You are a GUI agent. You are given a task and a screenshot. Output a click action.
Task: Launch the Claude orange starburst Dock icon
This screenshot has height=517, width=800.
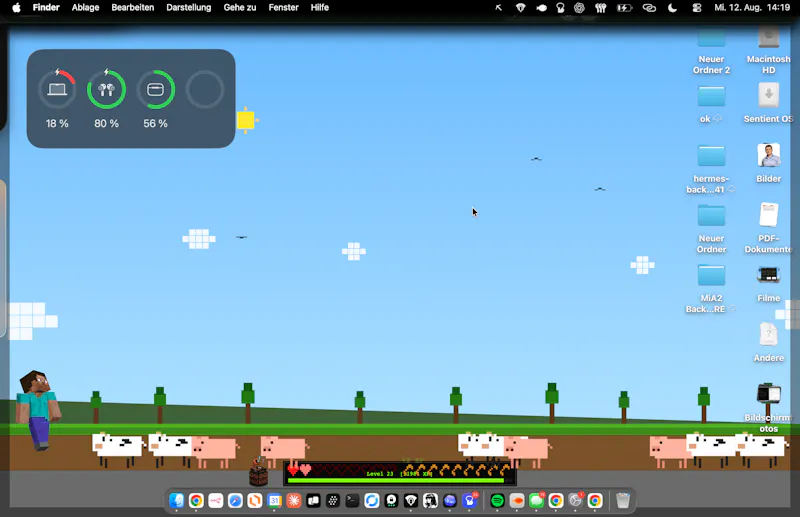(294, 501)
